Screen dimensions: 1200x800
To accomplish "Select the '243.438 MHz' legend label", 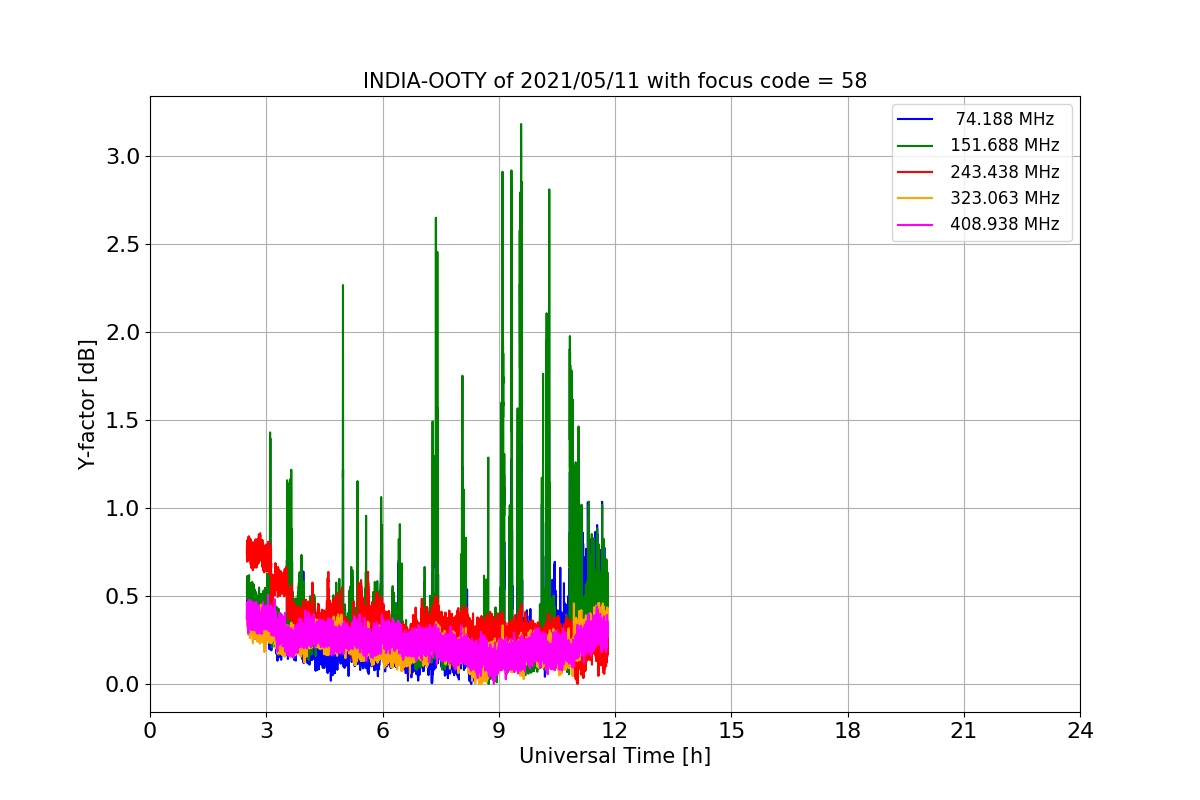I will (x=1004, y=172).
